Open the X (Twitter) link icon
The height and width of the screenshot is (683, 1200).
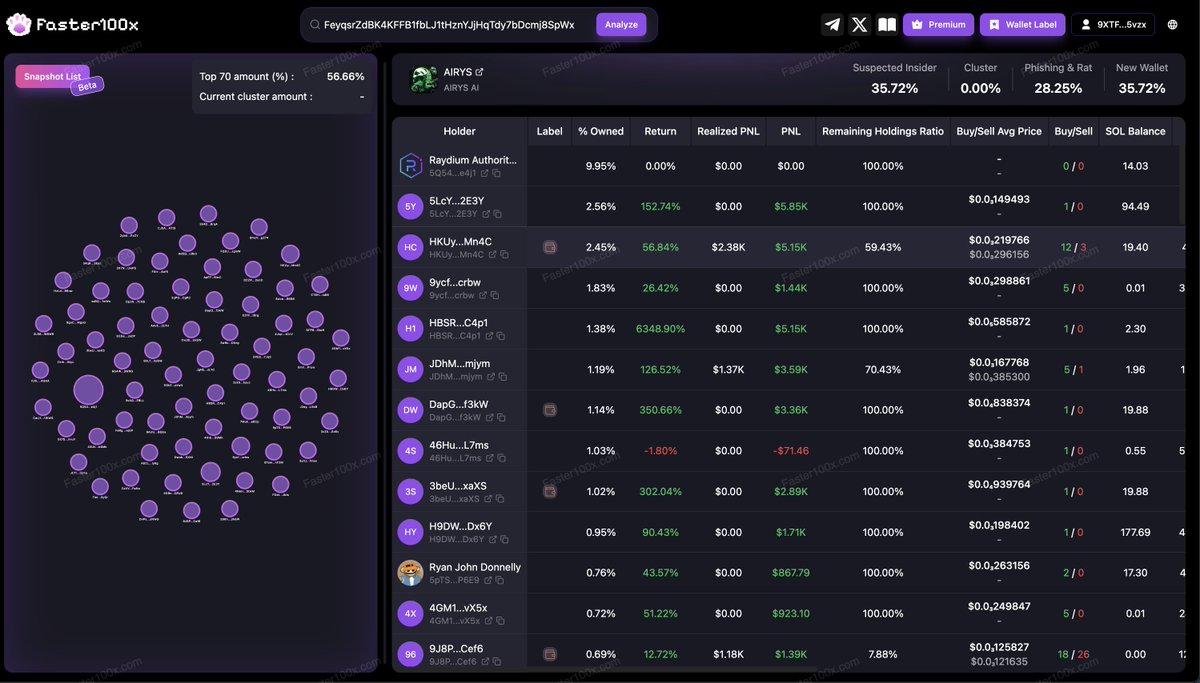coord(859,25)
